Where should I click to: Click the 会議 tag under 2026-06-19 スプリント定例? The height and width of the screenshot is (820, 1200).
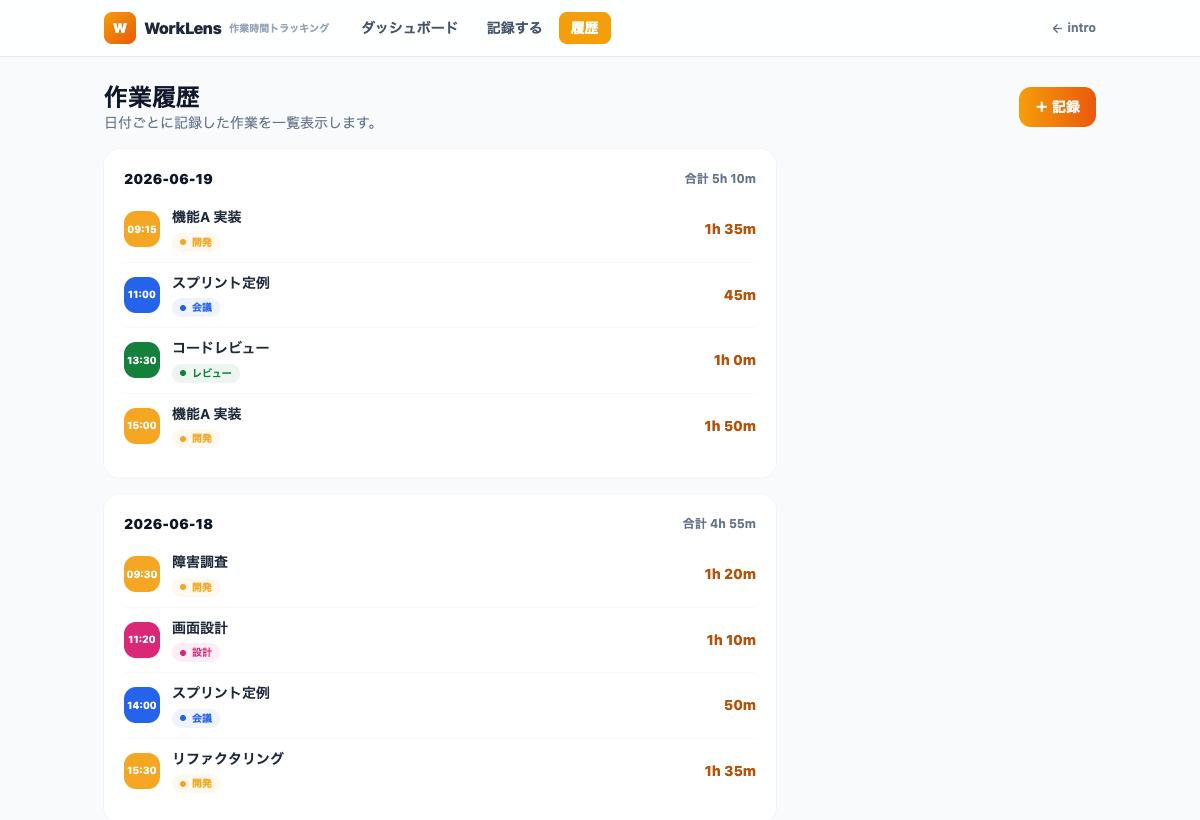pyautogui.click(x=196, y=308)
